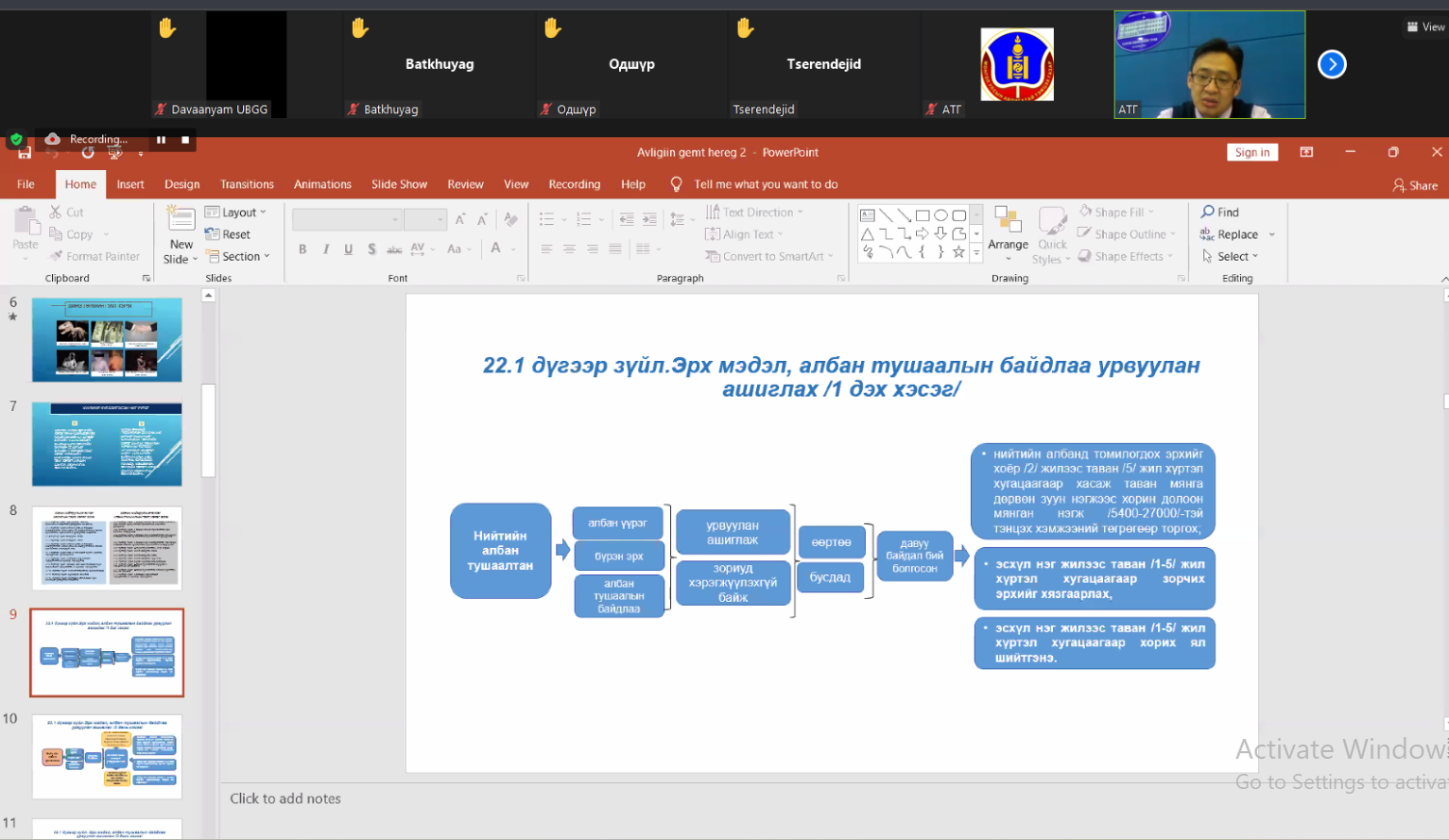
Task: Select slide 10 thumbnail
Action: point(107,757)
